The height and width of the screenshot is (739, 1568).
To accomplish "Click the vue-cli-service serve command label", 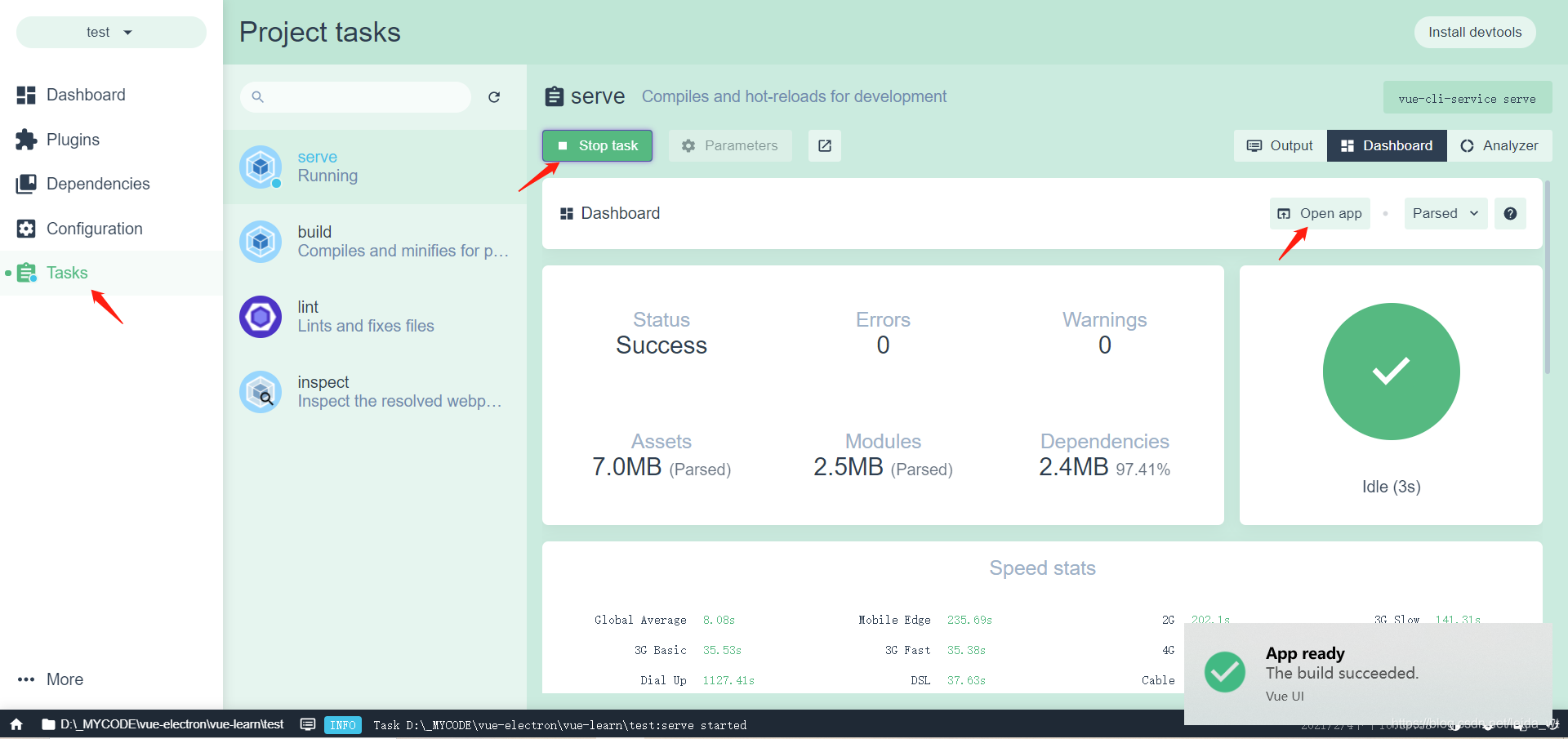I will (1468, 98).
